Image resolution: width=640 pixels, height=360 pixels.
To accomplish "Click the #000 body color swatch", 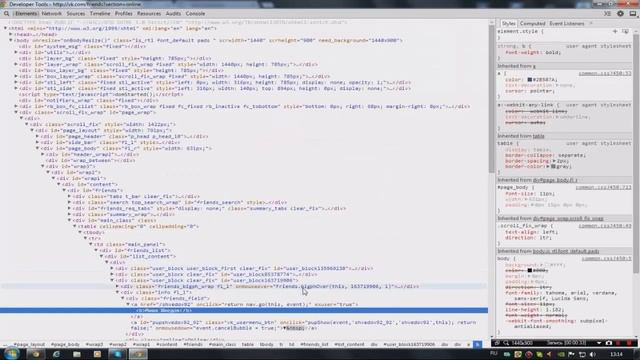I will click(529, 270).
